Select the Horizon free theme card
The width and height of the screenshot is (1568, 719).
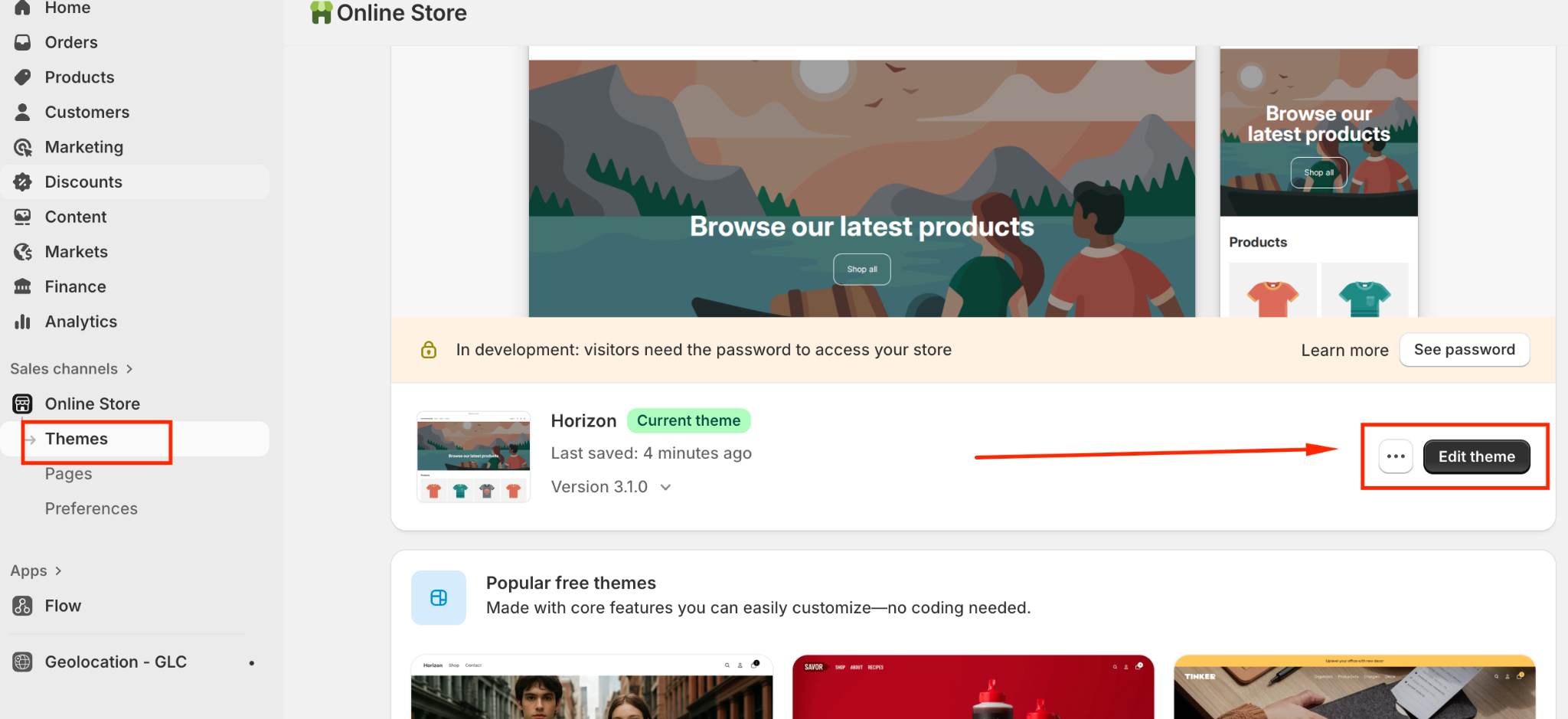click(592, 687)
